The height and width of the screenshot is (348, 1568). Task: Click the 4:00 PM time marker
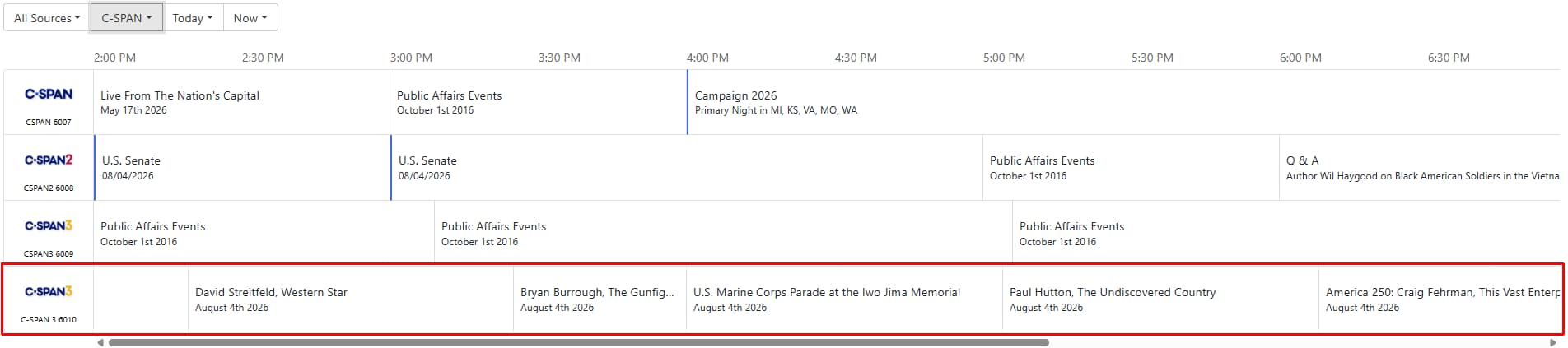click(707, 58)
